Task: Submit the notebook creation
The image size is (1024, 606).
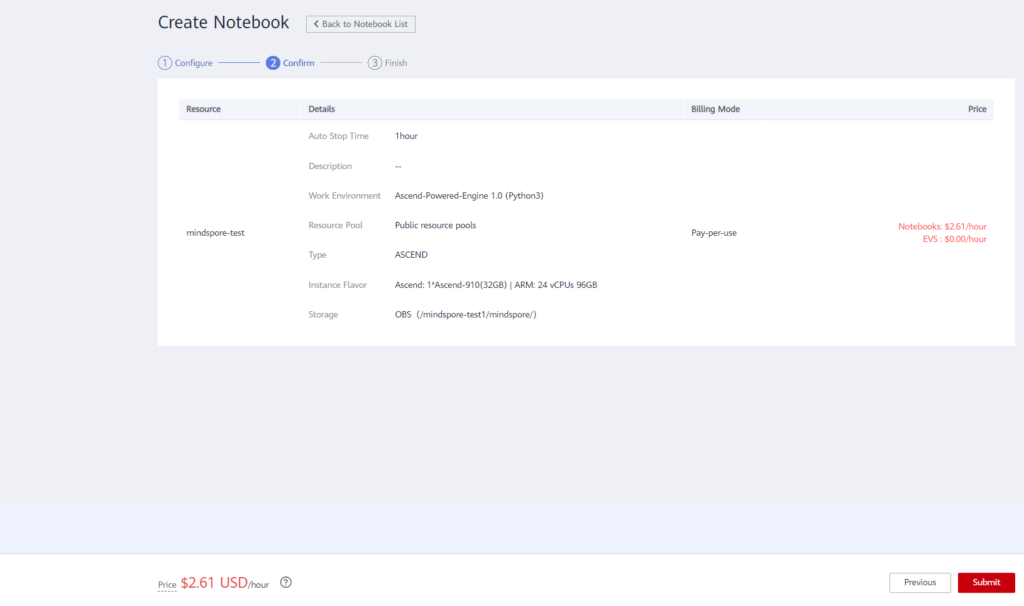Action: click(986, 582)
